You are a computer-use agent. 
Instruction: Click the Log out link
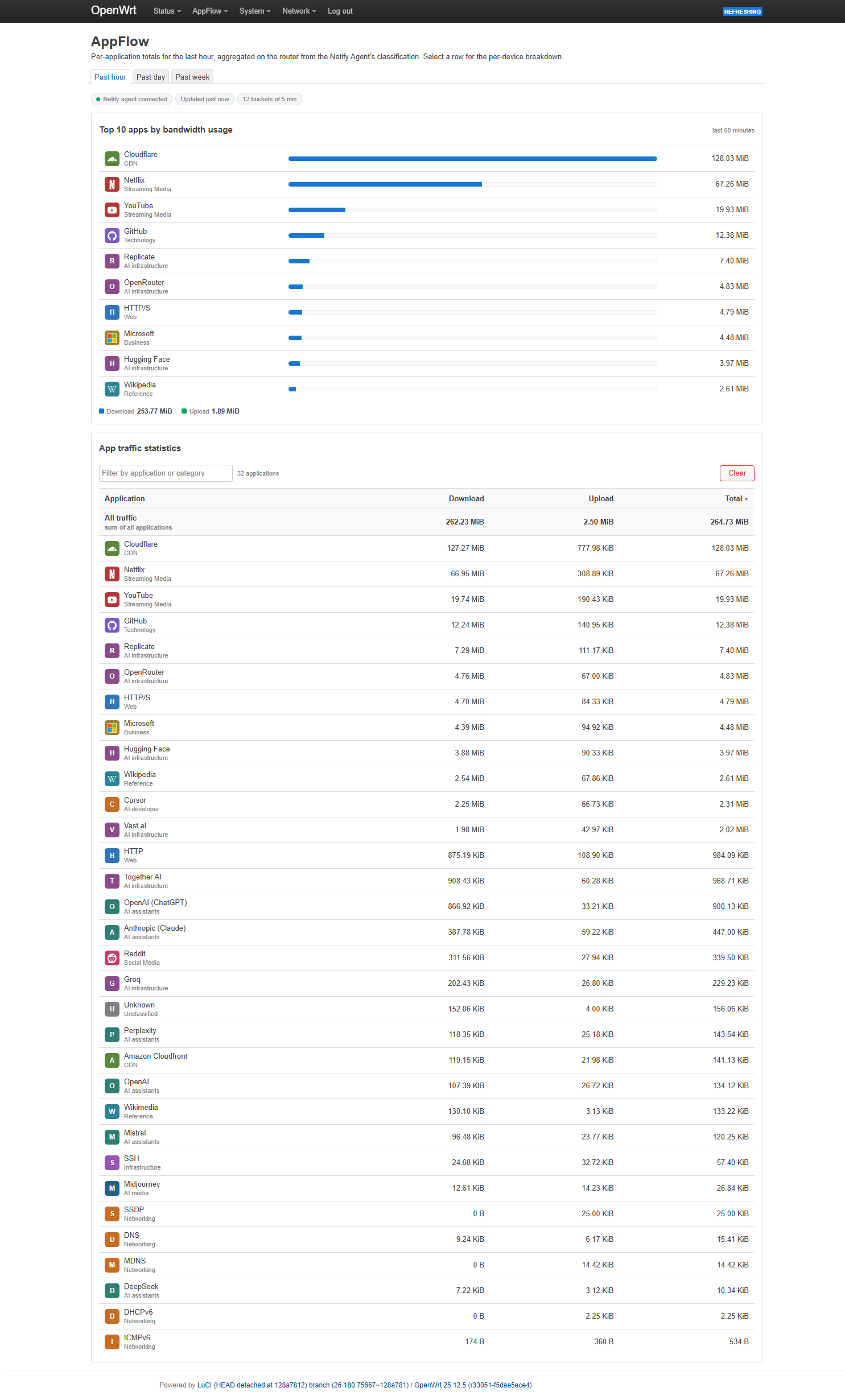[x=340, y=11]
